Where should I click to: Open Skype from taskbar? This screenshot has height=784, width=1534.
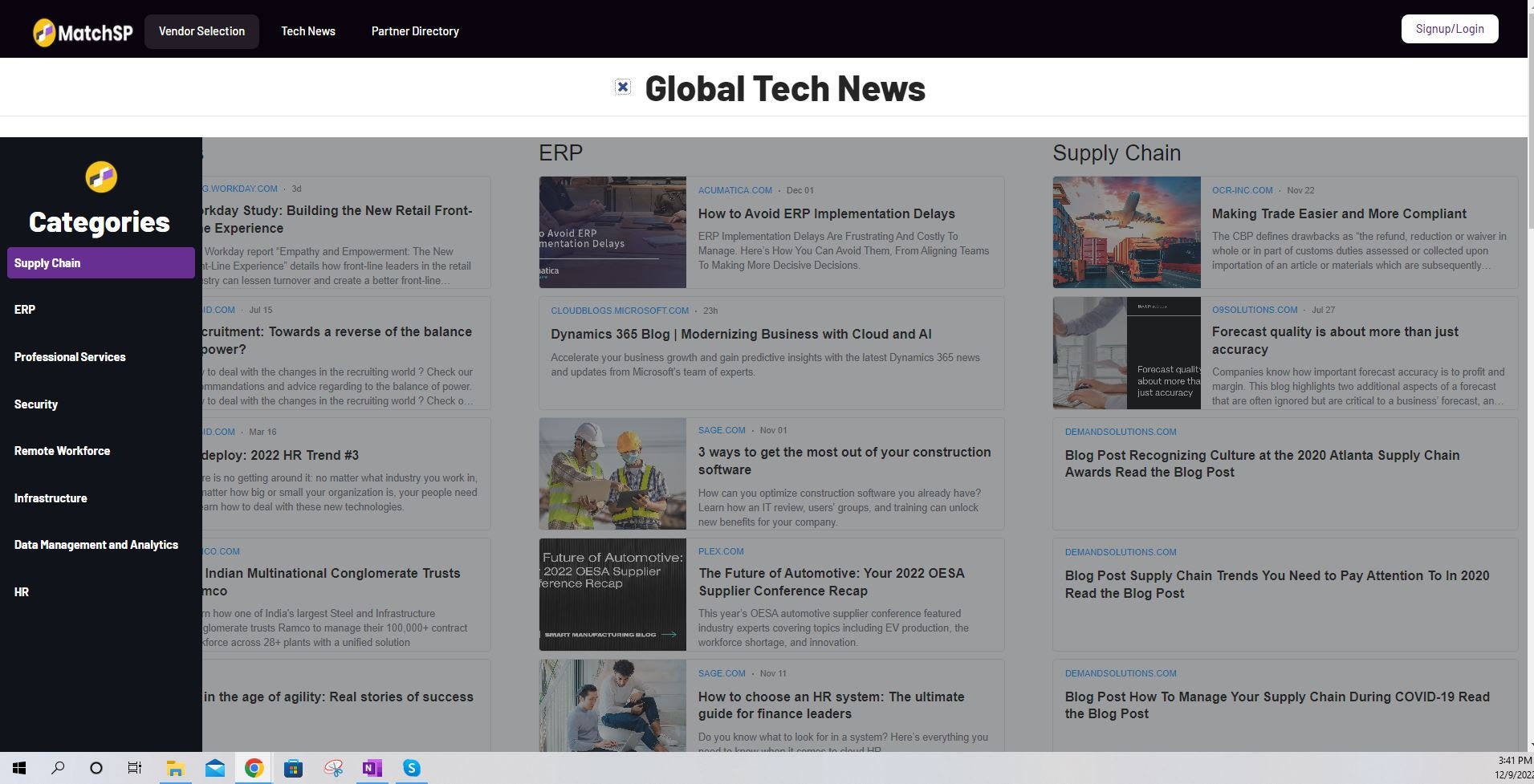[x=411, y=768]
